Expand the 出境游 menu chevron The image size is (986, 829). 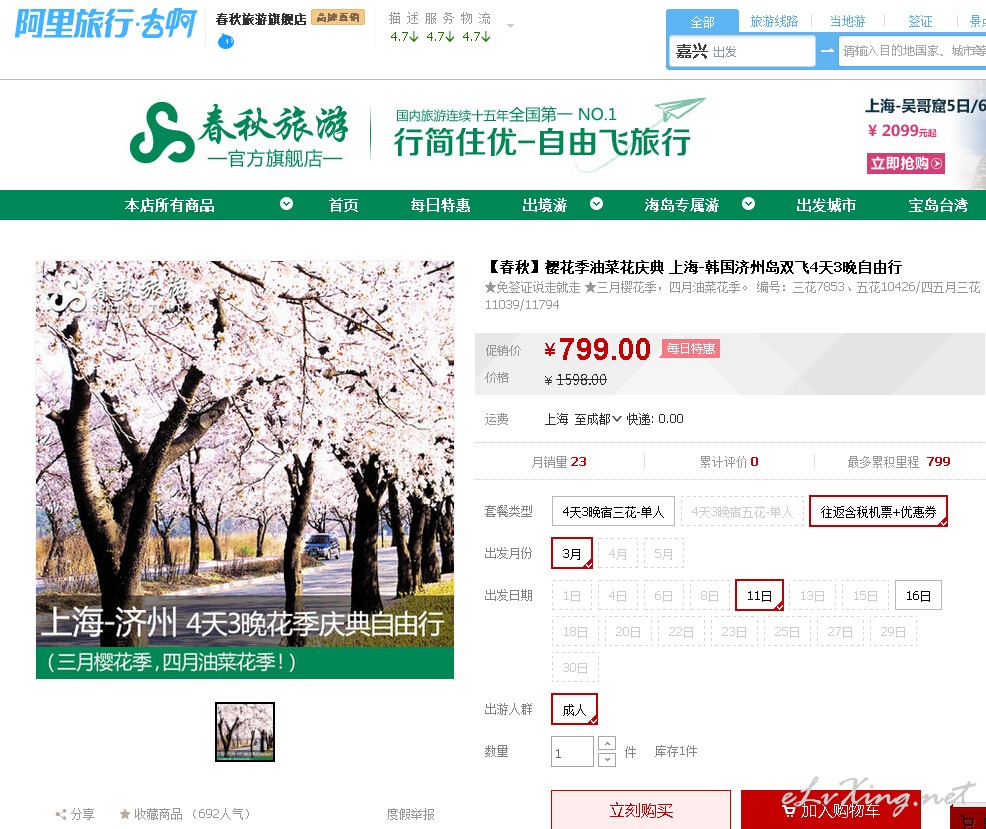tap(596, 204)
